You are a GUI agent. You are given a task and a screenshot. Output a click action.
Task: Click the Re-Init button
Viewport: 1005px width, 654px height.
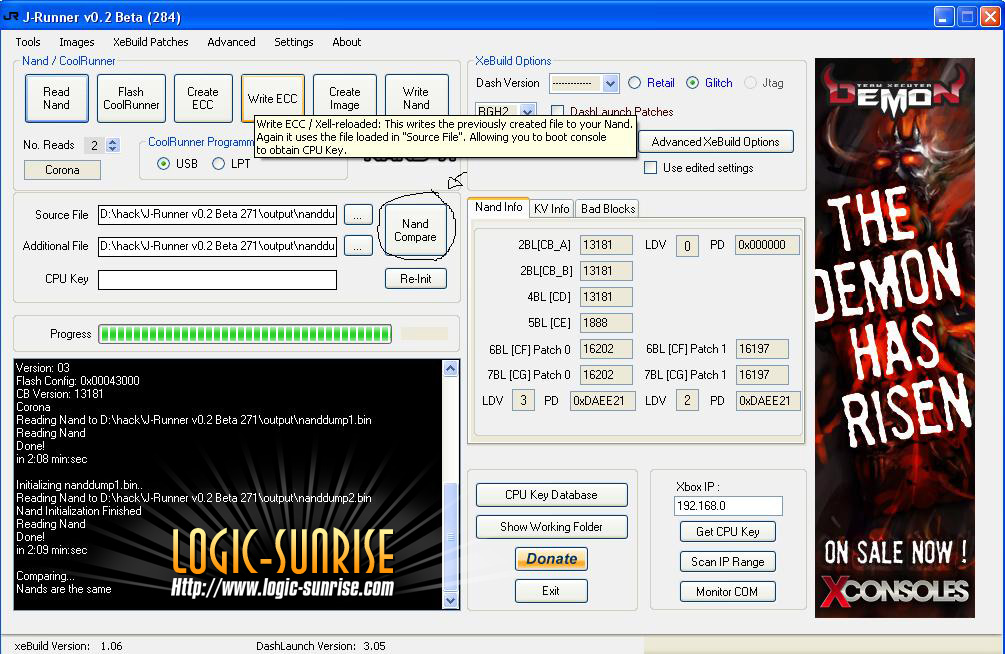tap(415, 279)
